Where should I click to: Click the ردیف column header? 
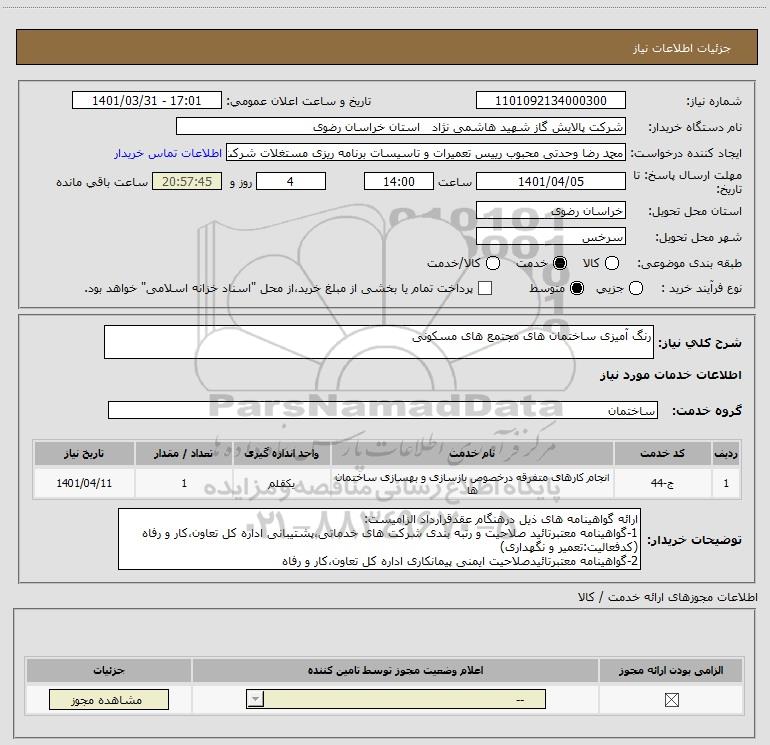(x=726, y=453)
